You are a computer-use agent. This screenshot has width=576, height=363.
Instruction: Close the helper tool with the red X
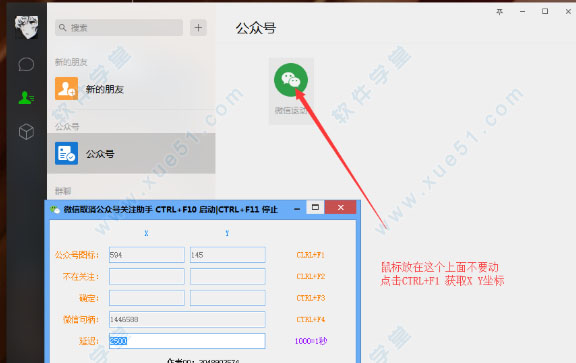coord(341,208)
